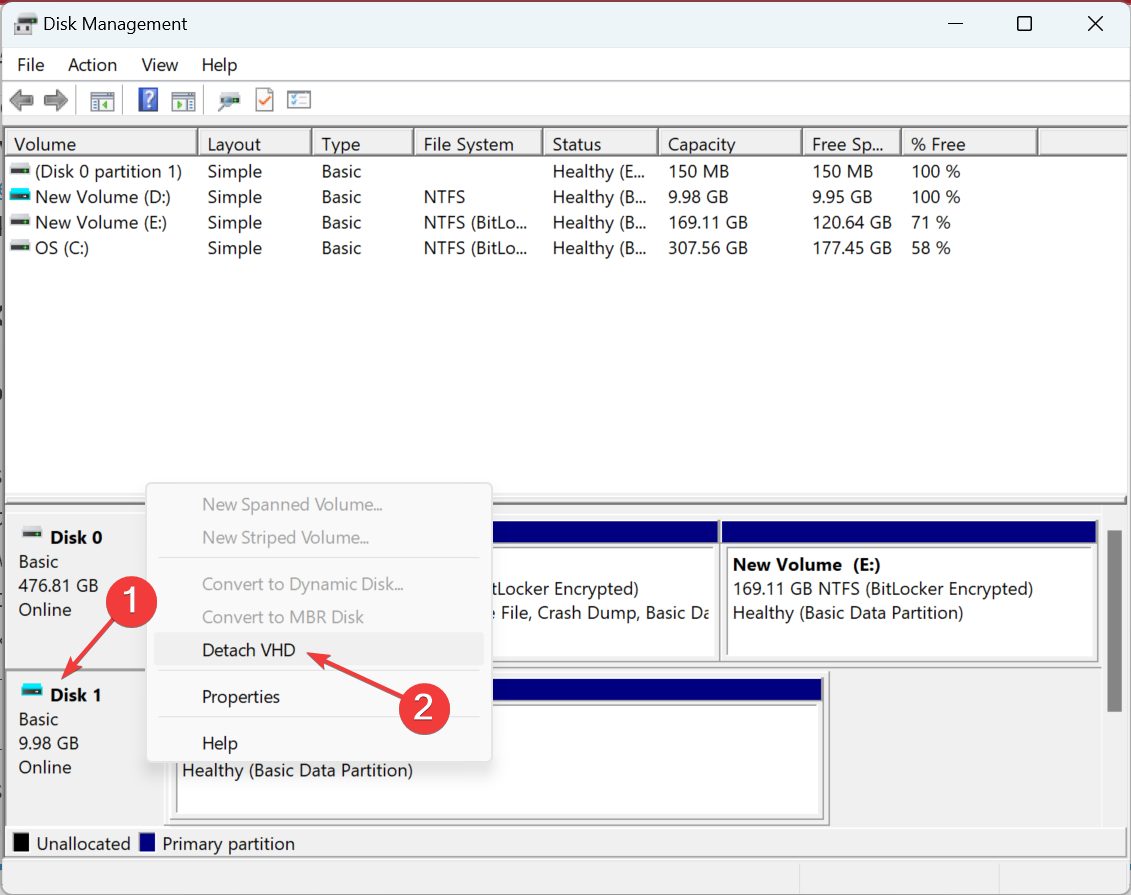The width and height of the screenshot is (1131, 895).
Task: Maximize the Disk Management window
Action: pos(1024,24)
